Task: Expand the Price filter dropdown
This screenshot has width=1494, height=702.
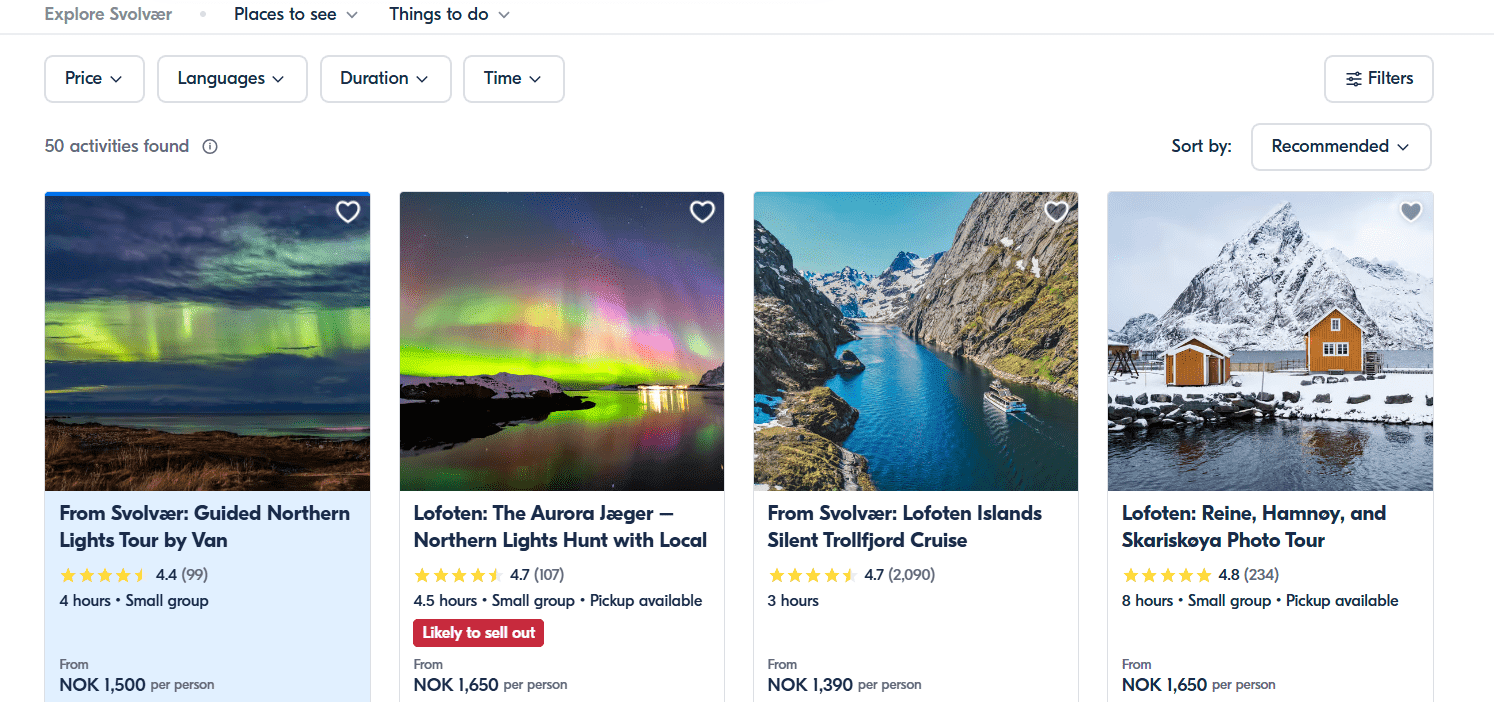Action: coord(94,79)
